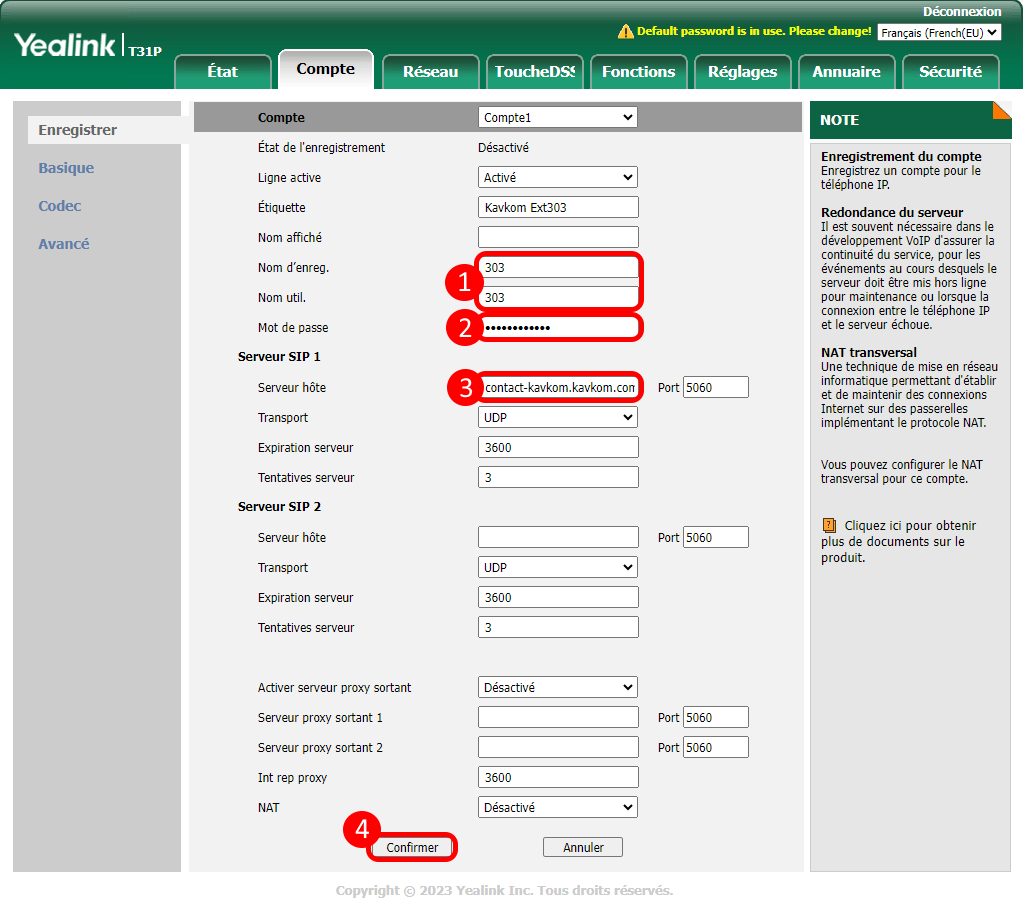Switch to the Réseau tab
1023x907 pixels.
click(x=430, y=72)
